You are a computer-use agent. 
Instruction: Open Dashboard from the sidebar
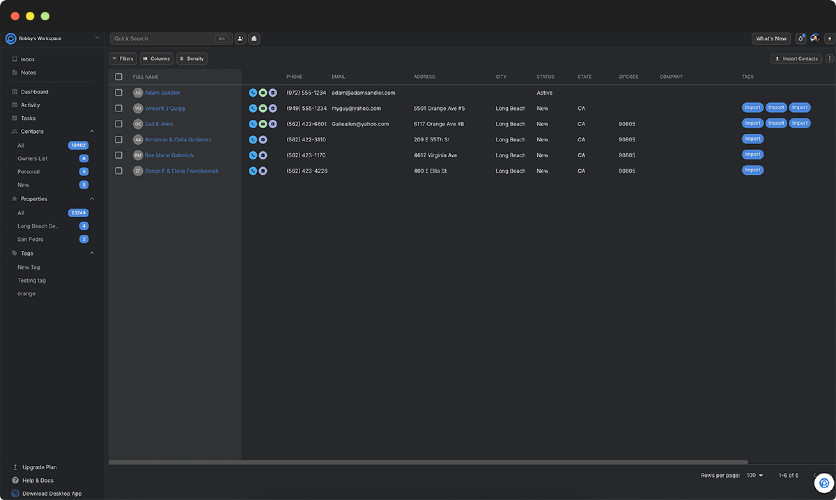coord(34,92)
